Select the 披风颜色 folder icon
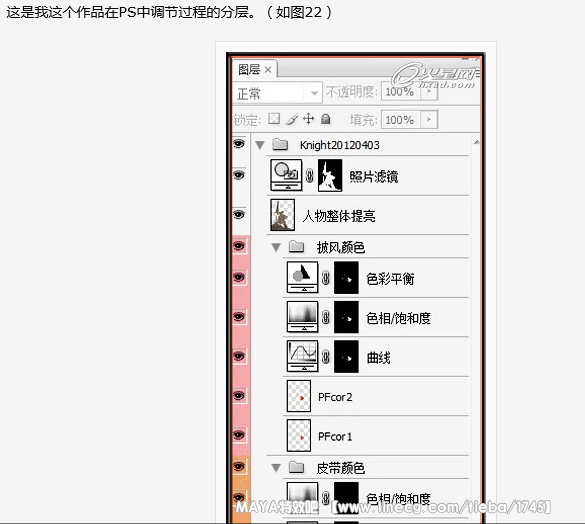The width and height of the screenshot is (585, 524). [297, 246]
